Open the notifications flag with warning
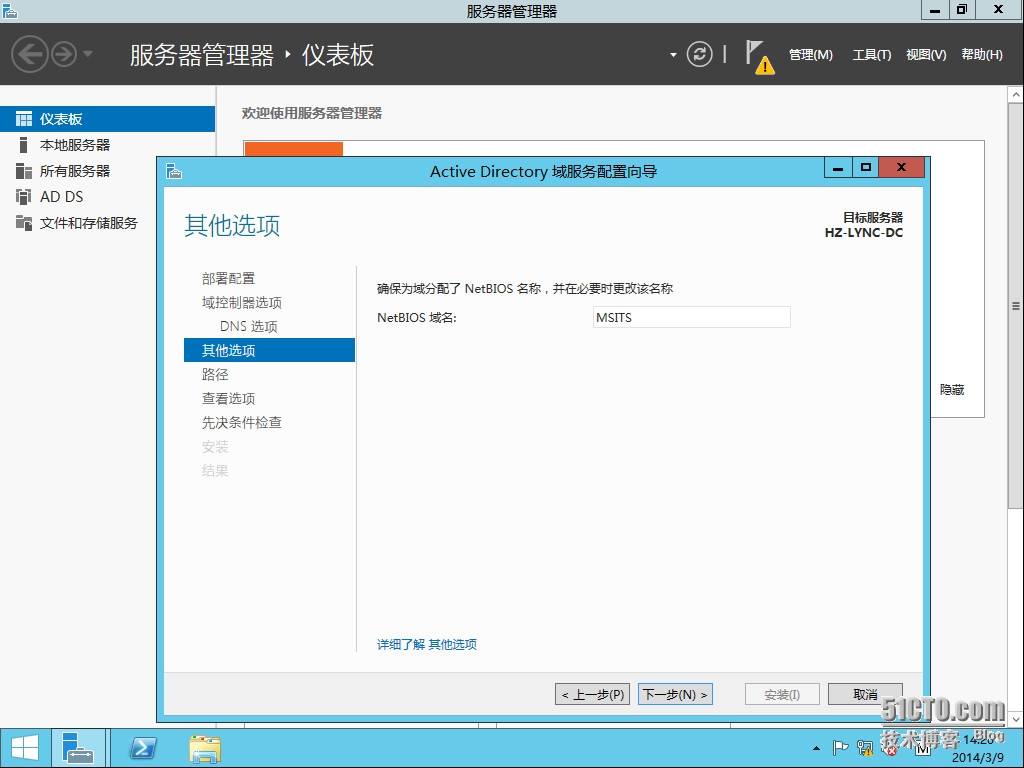1024x768 pixels. [x=759, y=57]
